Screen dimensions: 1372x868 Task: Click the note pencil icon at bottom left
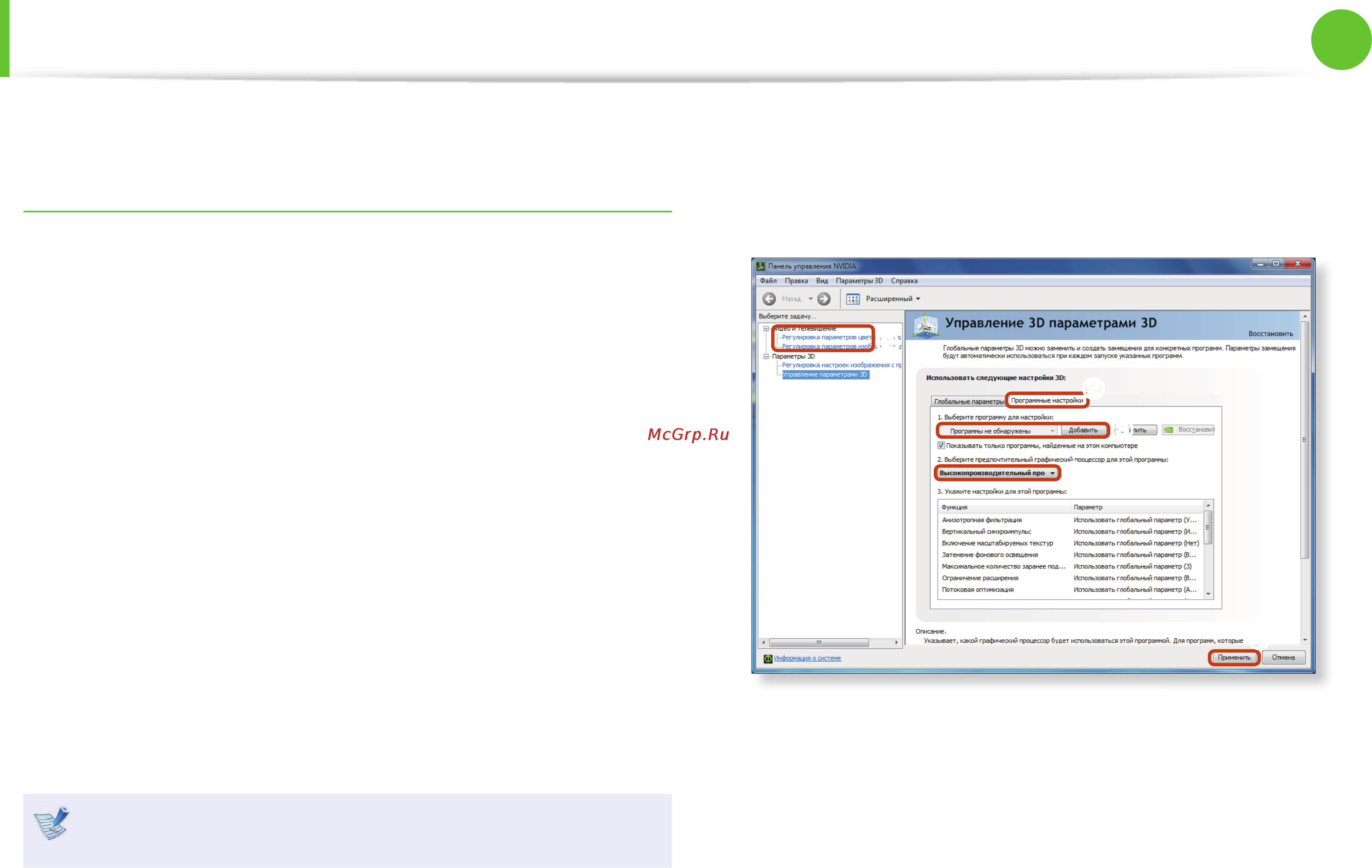click(51, 822)
